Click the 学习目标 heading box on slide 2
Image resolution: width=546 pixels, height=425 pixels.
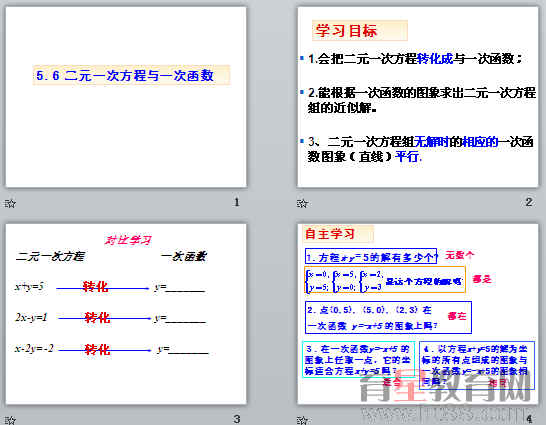tap(360, 31)
